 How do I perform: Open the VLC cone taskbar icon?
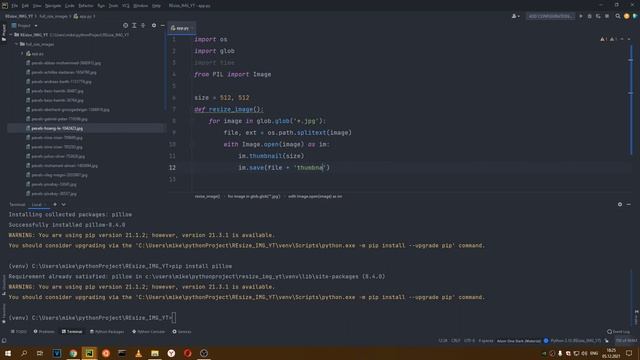point(138,353)
